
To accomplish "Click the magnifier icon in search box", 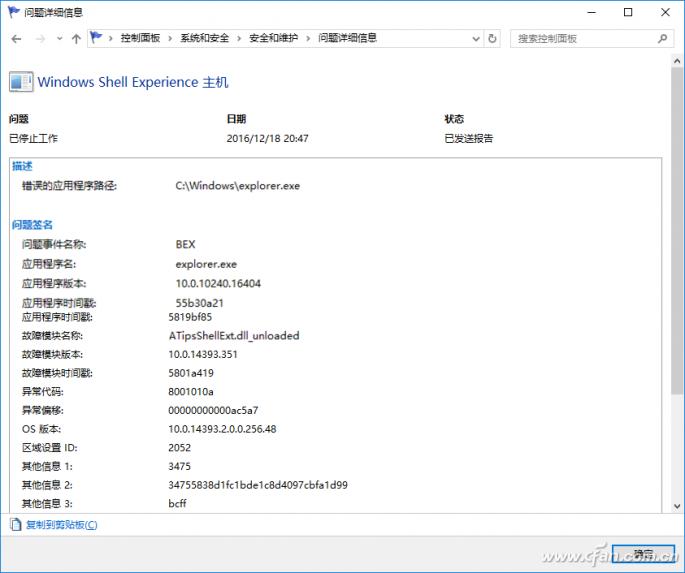I will click(662, 39).
